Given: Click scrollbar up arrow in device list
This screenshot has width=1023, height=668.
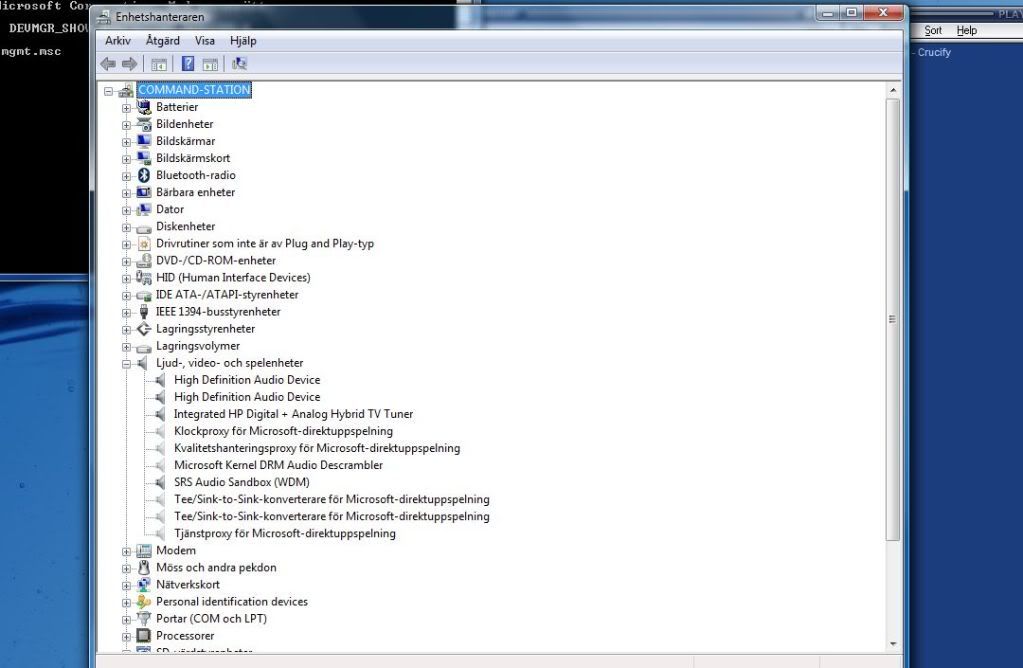Looking at the screenshot, I should pos(893,90).
